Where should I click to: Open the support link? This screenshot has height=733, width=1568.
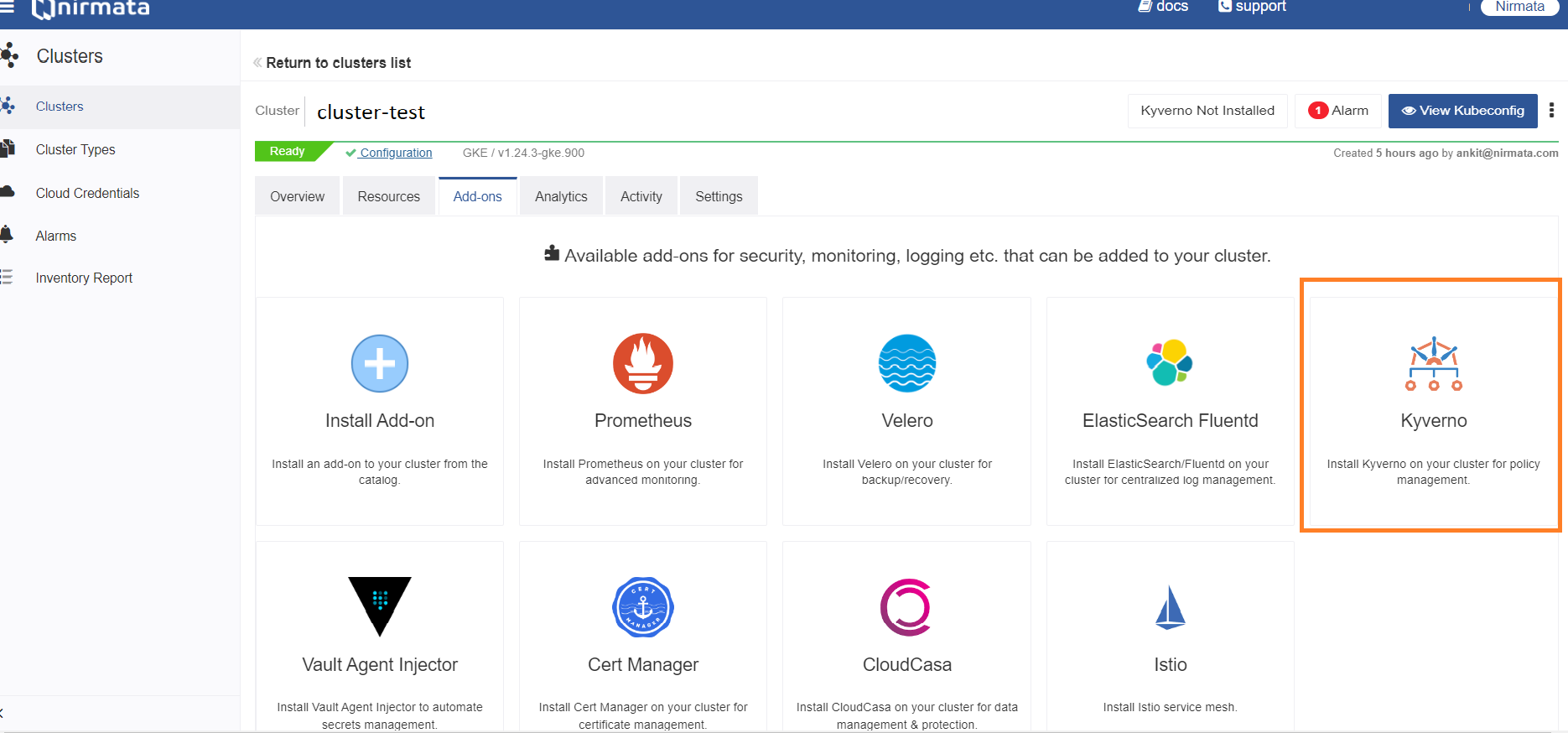(x=1252, y=7)
